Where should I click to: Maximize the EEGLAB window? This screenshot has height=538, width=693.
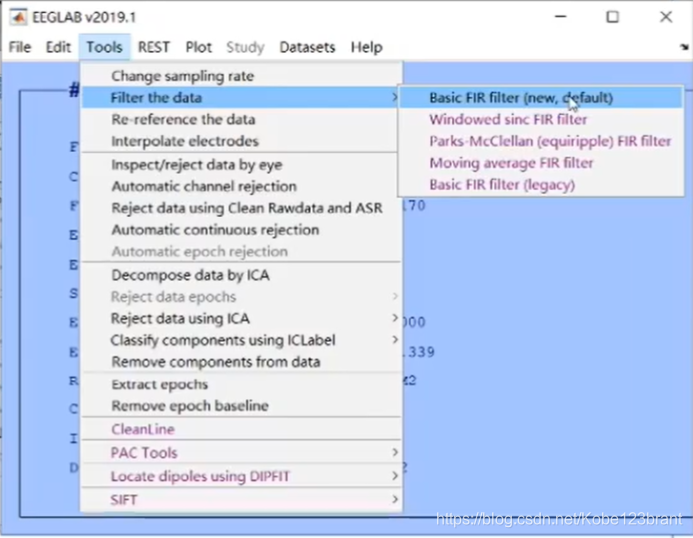pyautogui.click(x=613, y=17)
